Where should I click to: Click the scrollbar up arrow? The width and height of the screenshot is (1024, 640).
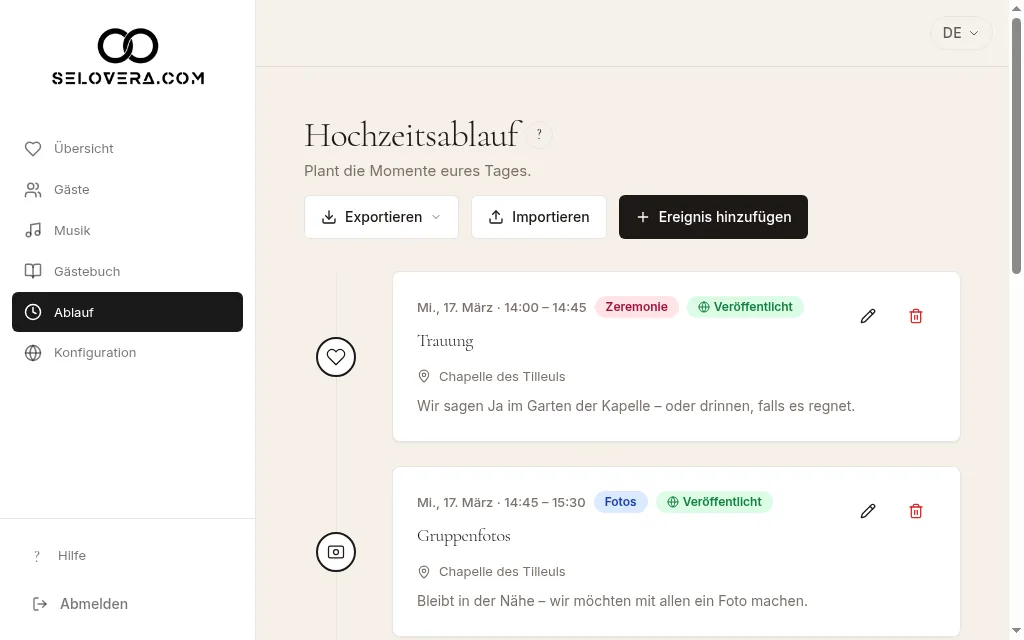point(1016,8)
